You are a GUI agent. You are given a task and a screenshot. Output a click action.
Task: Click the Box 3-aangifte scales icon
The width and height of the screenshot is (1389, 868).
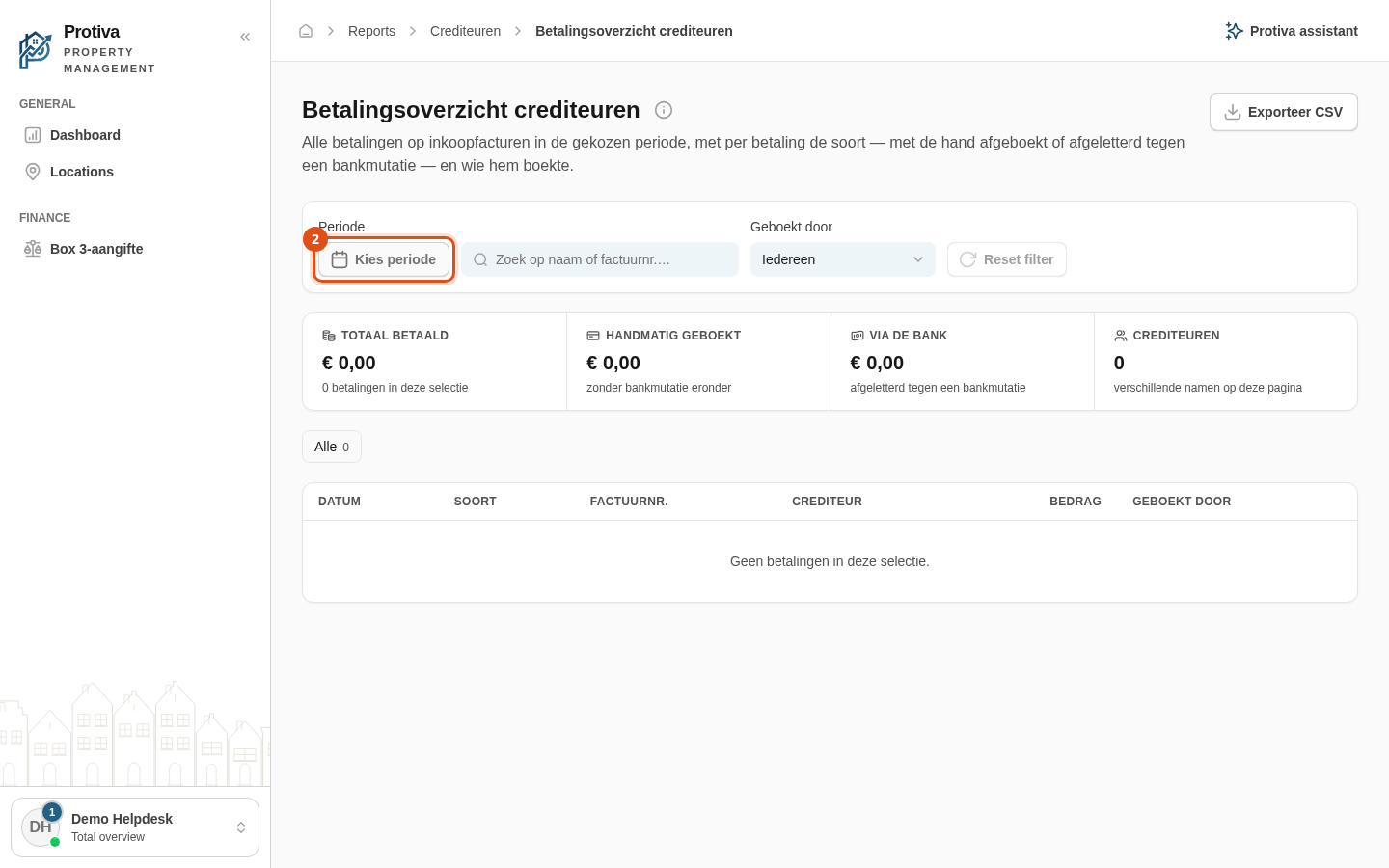(33, 249)
